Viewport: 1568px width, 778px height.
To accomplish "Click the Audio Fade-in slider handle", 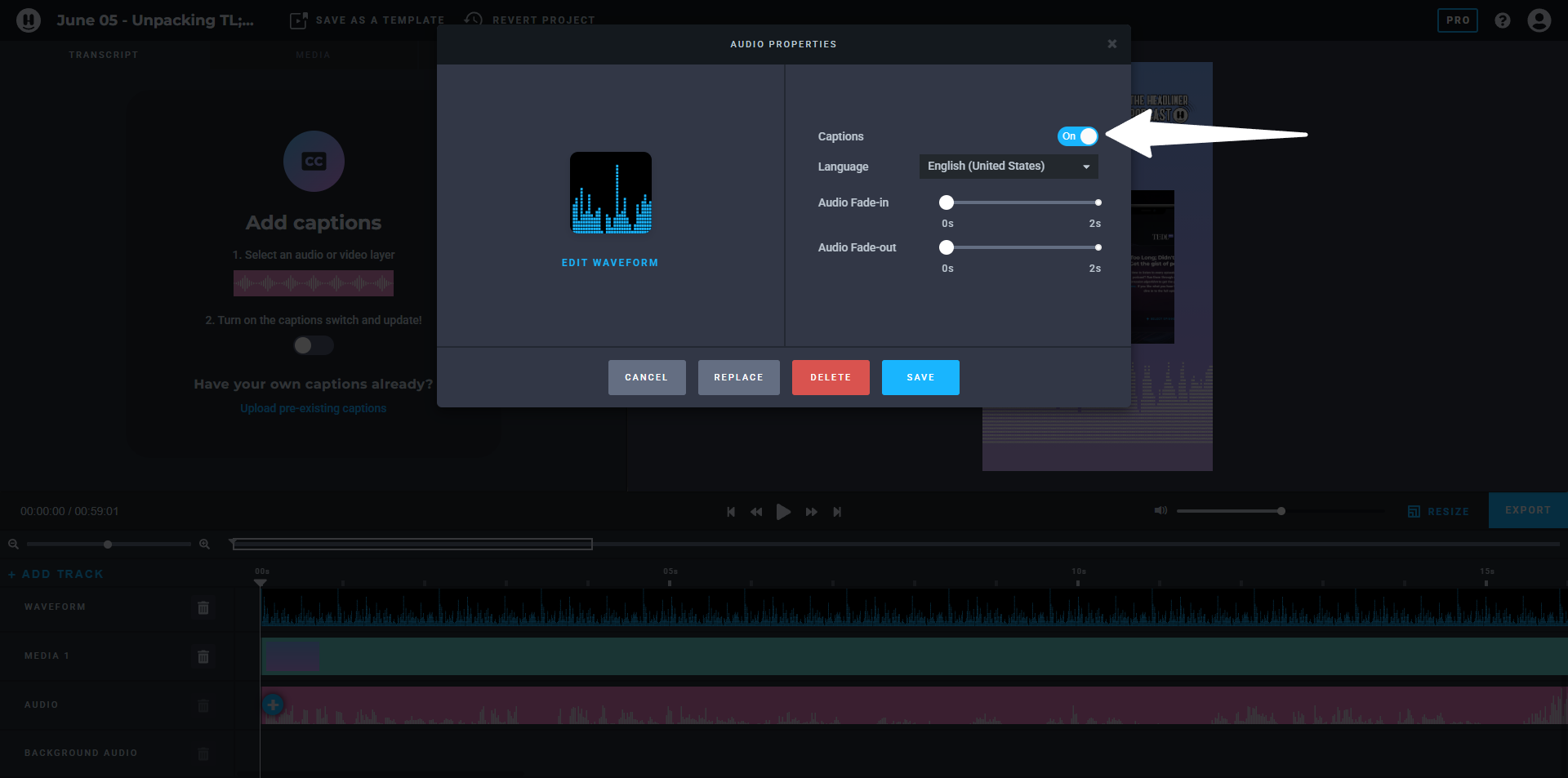I will coord(947,202).
